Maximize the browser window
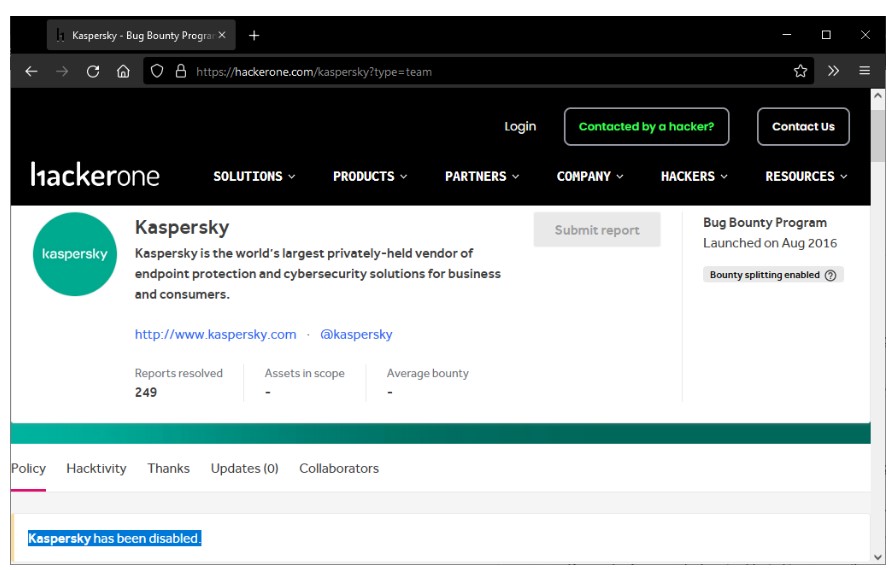Viewport: 894px width, 570px height. point(826,35)
